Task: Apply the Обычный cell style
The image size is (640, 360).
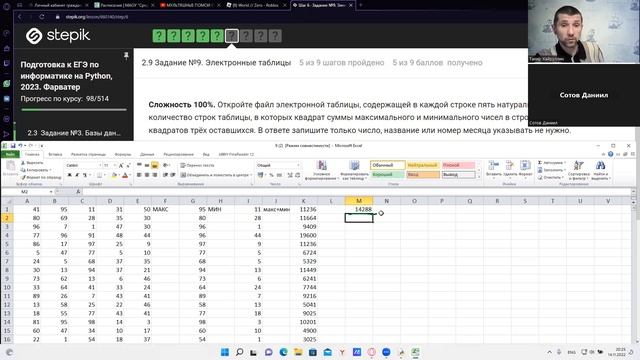Action: click(387, 165)
